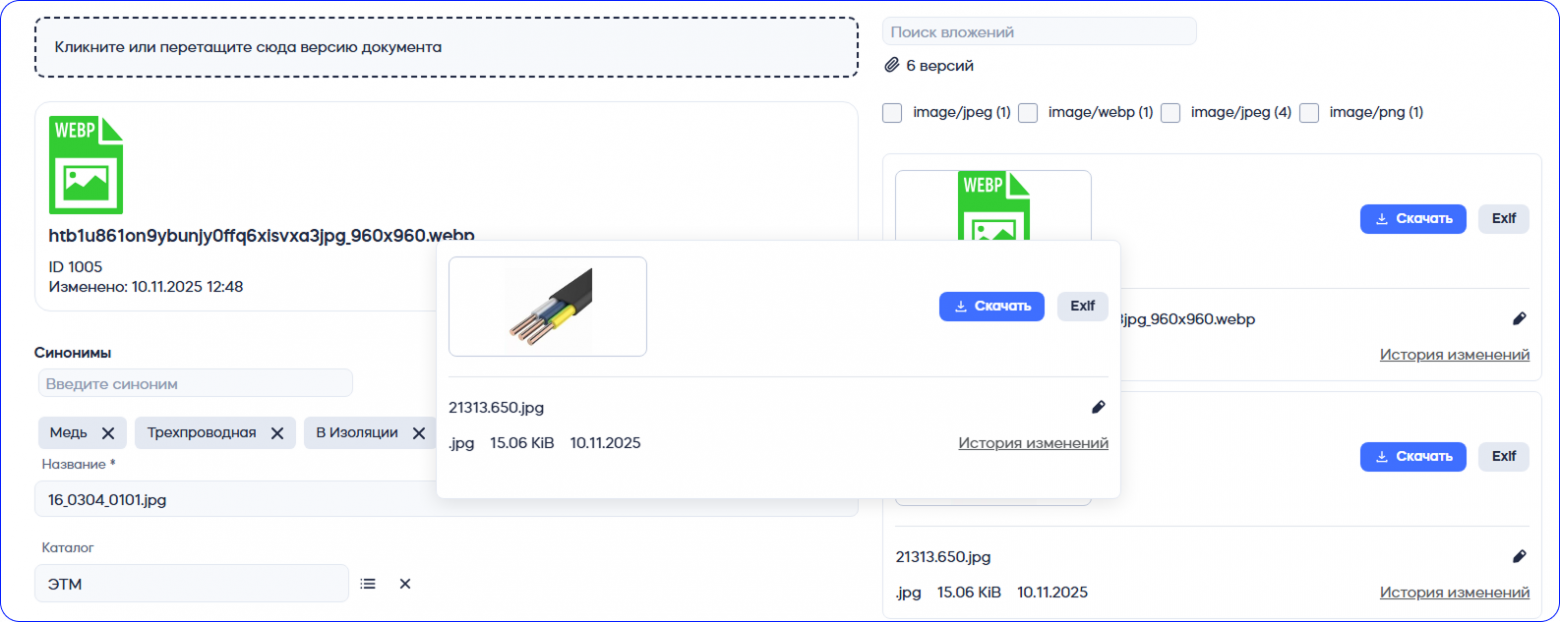The image size is (1560, 622).
Task: Clear the ЭТМ catalog field using the X icon
Action: click(404, 583)
